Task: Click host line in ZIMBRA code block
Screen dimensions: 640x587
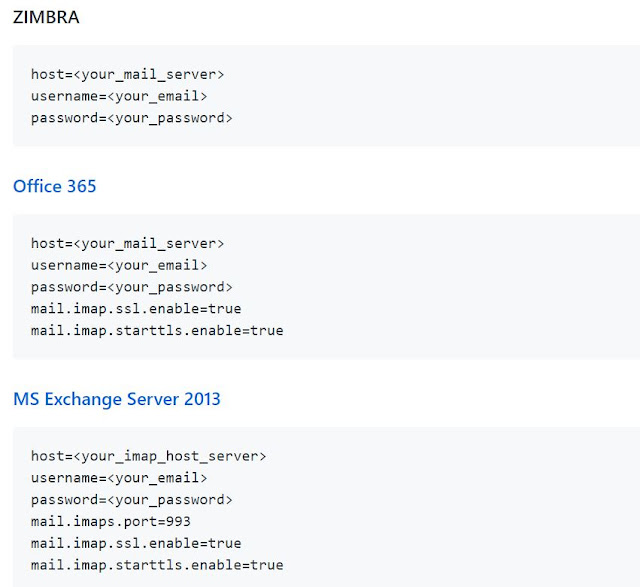Action: pos(127,74)
